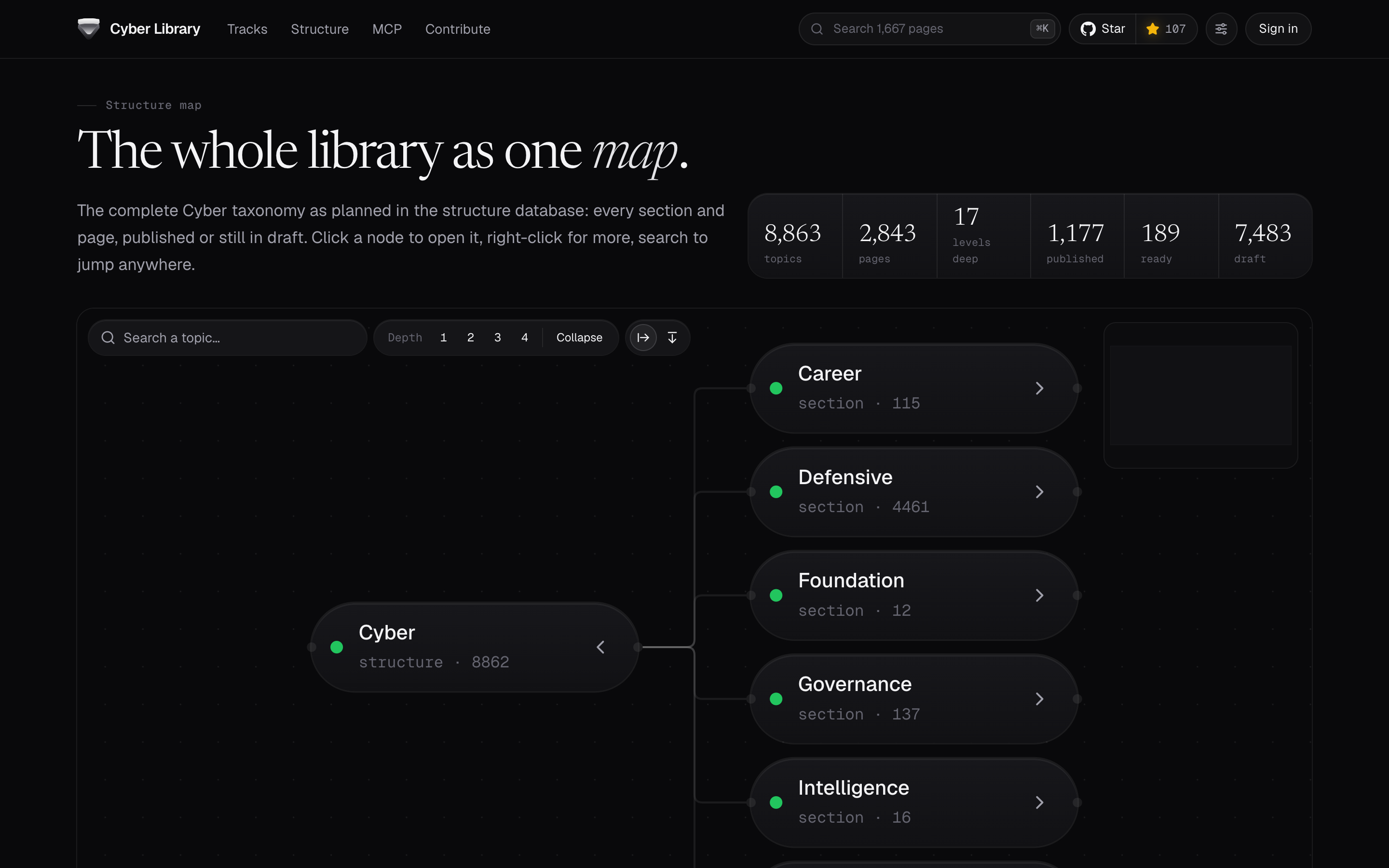Open the Tracks nav item
This screenshot has height=868, width=1389.
[247, 29]
